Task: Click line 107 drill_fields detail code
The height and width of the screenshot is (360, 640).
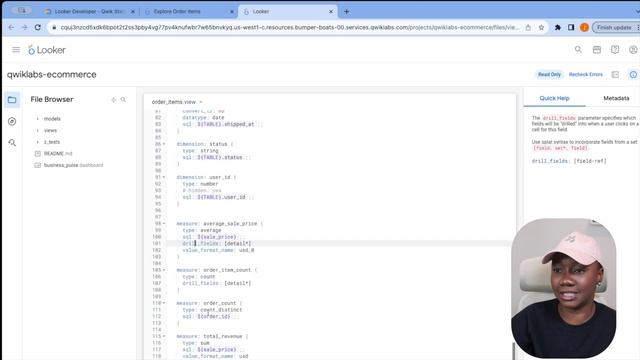Action: coord(216,283)
